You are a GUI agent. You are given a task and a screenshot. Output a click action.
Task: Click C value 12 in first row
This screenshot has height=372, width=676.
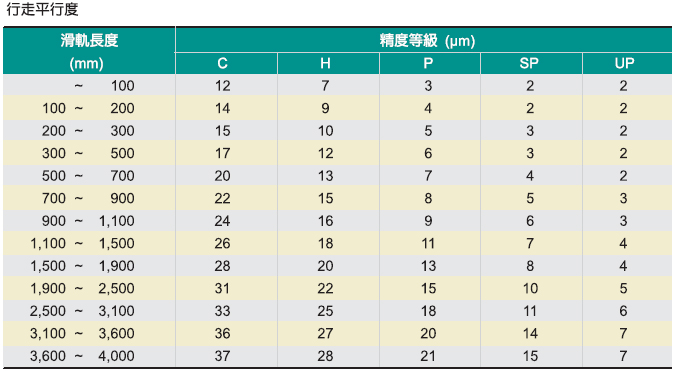coord(222,86)
